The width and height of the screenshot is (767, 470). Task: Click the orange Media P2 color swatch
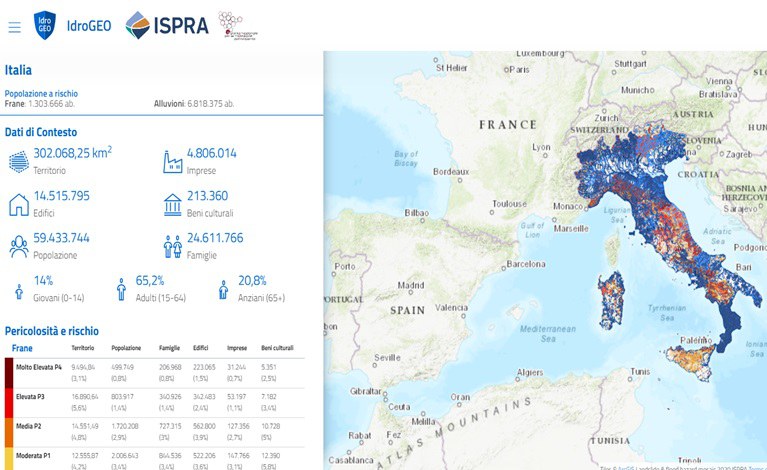tap(8, 430)
